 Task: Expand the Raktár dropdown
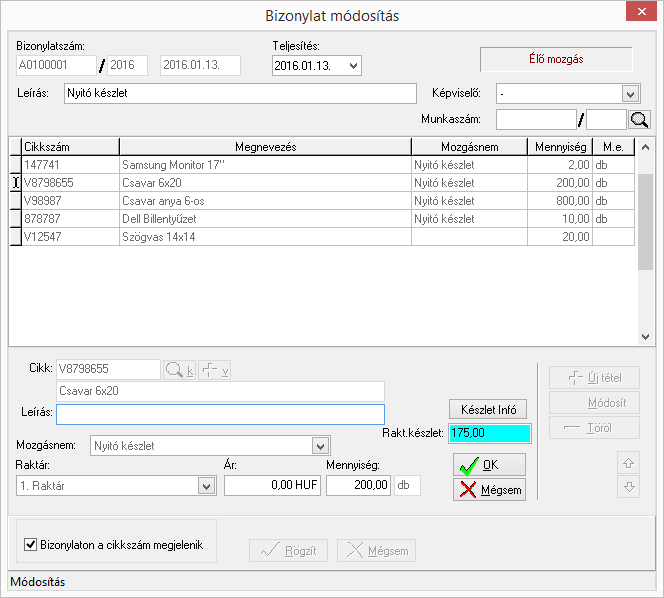(206, 486)
